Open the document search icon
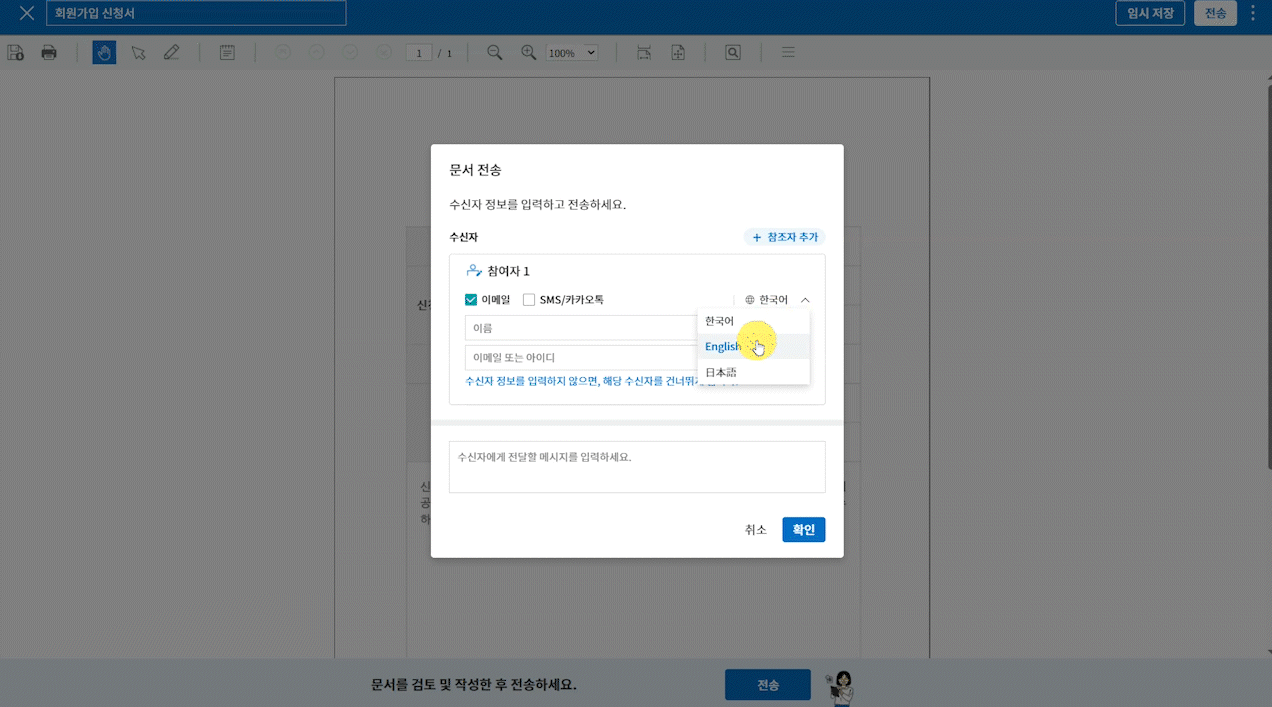The image size is (1272, 707). (x=733, y=53)
